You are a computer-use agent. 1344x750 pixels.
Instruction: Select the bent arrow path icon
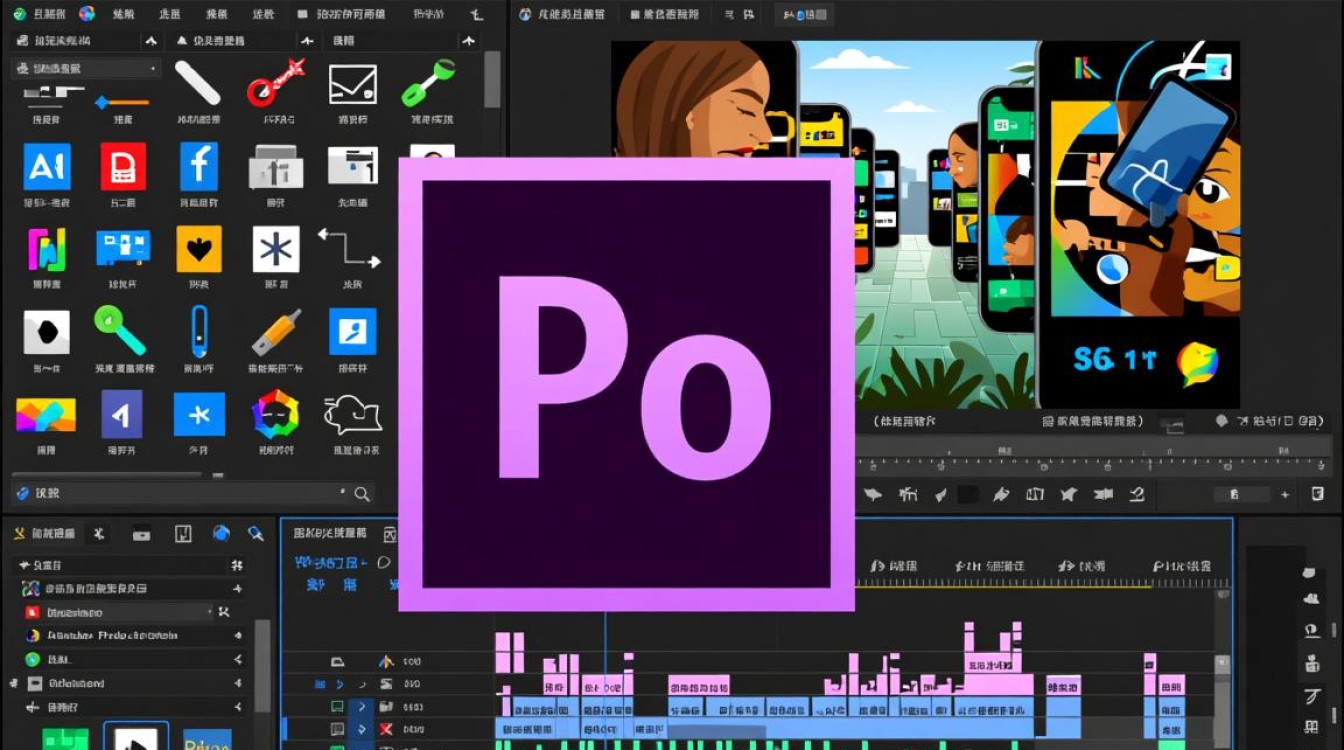(350, 248)
